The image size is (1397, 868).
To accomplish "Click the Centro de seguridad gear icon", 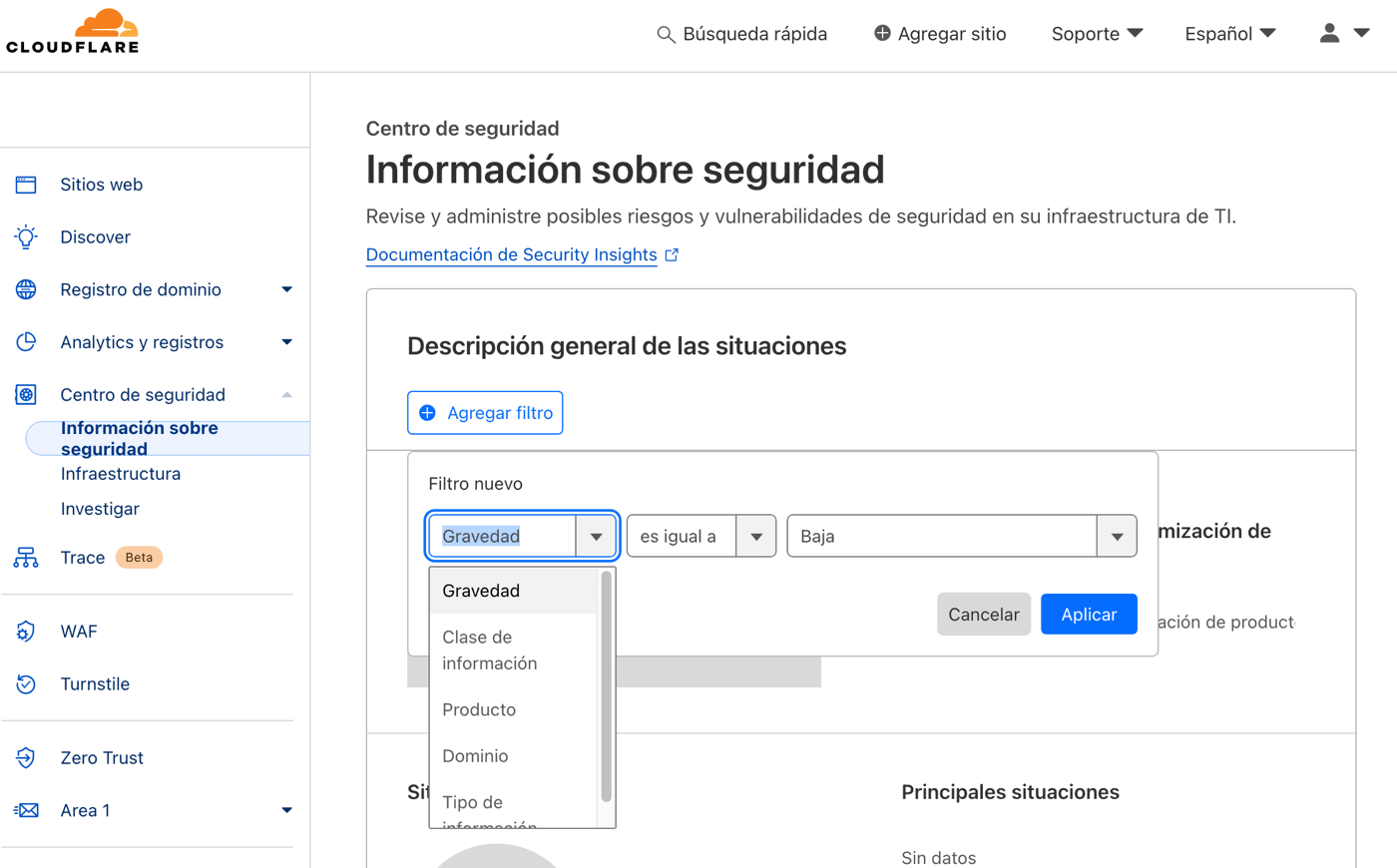I will click(x=26, y=395).
